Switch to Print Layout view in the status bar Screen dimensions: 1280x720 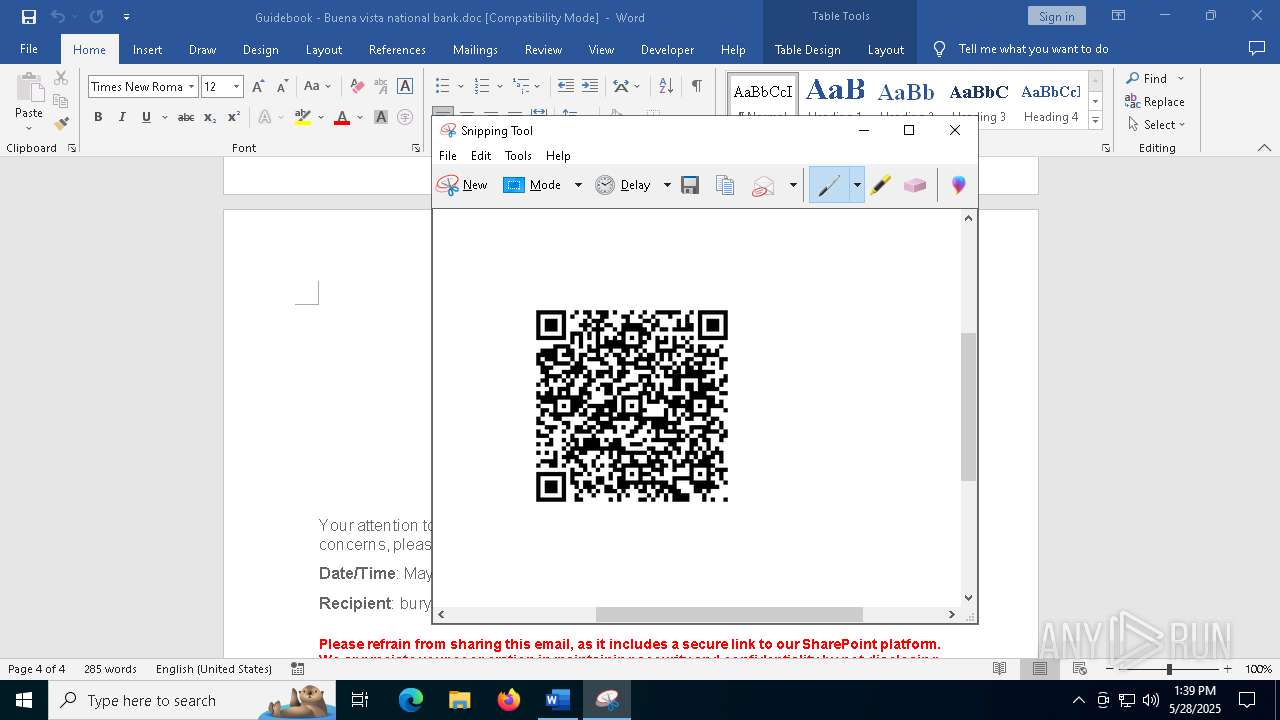1039,669
